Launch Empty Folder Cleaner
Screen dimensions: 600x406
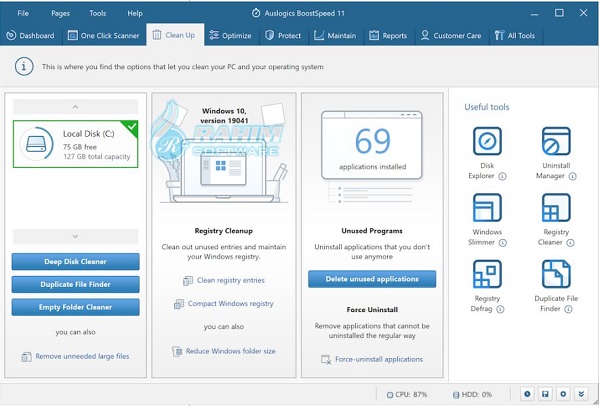[x=75, y=307]
